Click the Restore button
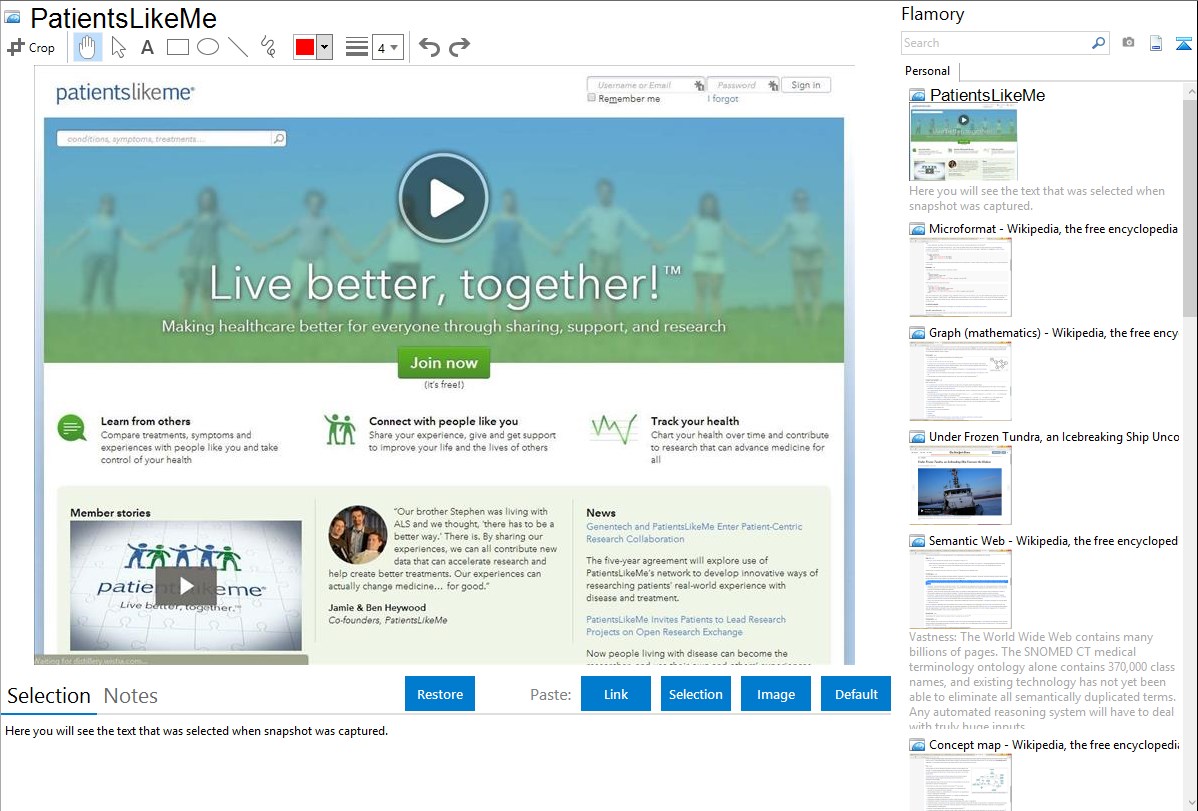 click(440, 694)
